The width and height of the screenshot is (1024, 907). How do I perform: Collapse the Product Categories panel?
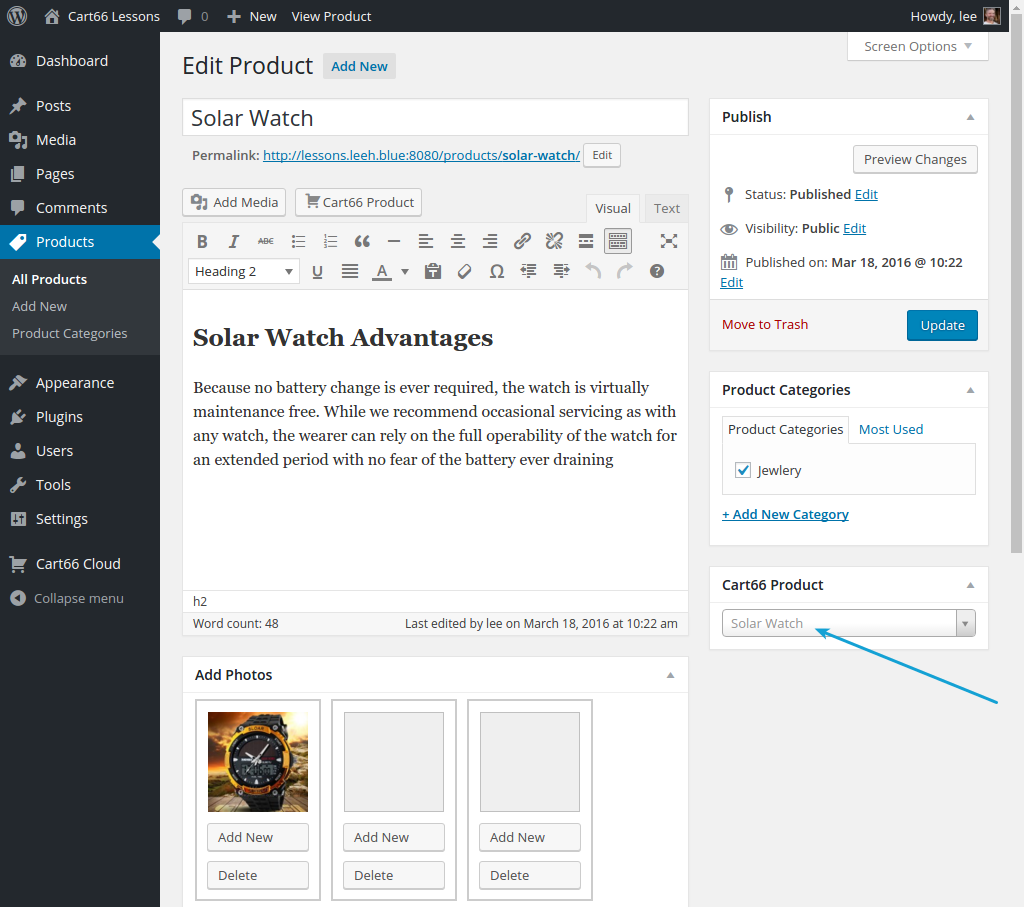coord(970,390)
